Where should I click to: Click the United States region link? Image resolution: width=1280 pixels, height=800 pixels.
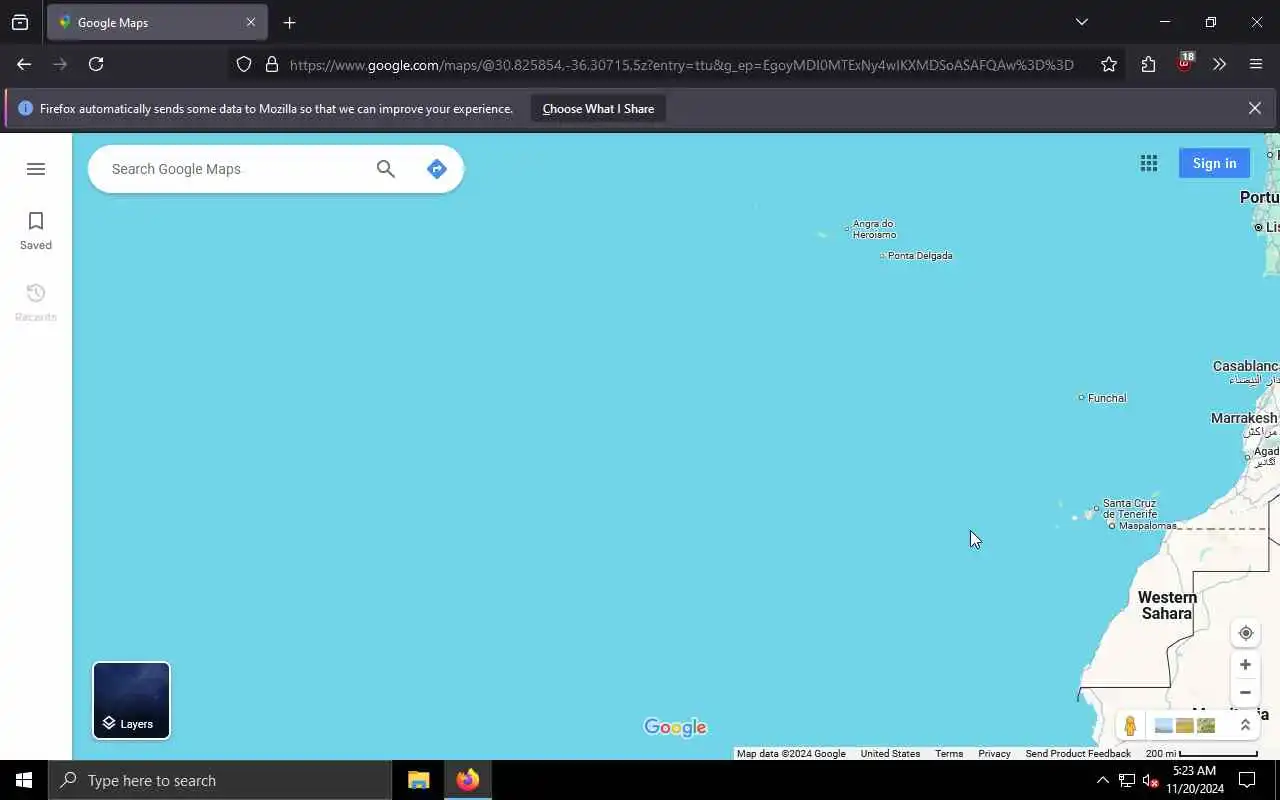[890, 754]
